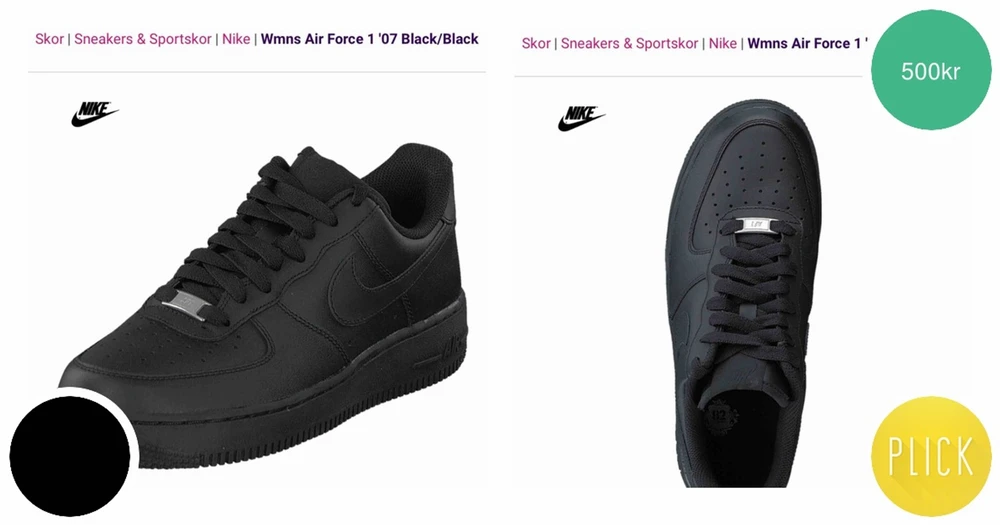
Task: Open the 'Nike' breadcrumb in left listing
Action: 236,39
